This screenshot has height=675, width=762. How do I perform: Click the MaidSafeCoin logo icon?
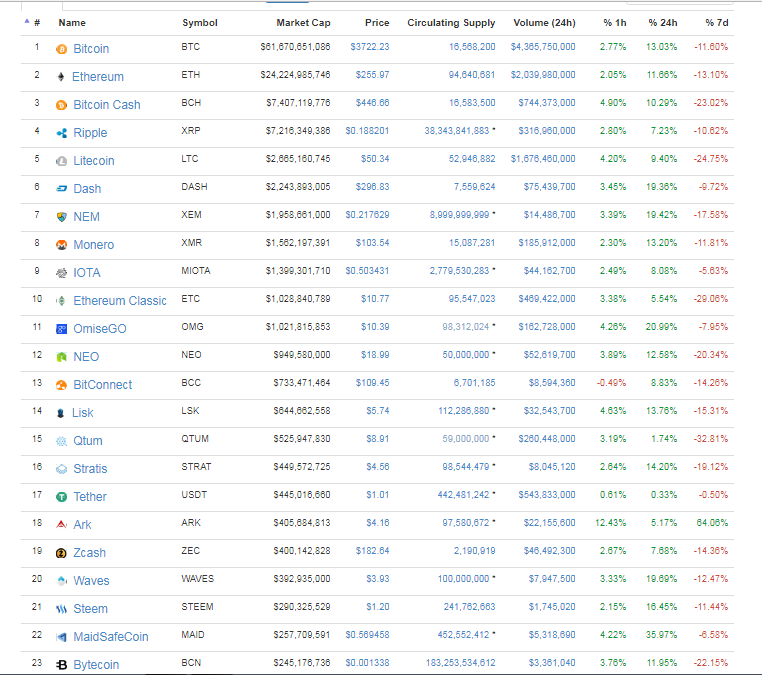tap(61, 637)
